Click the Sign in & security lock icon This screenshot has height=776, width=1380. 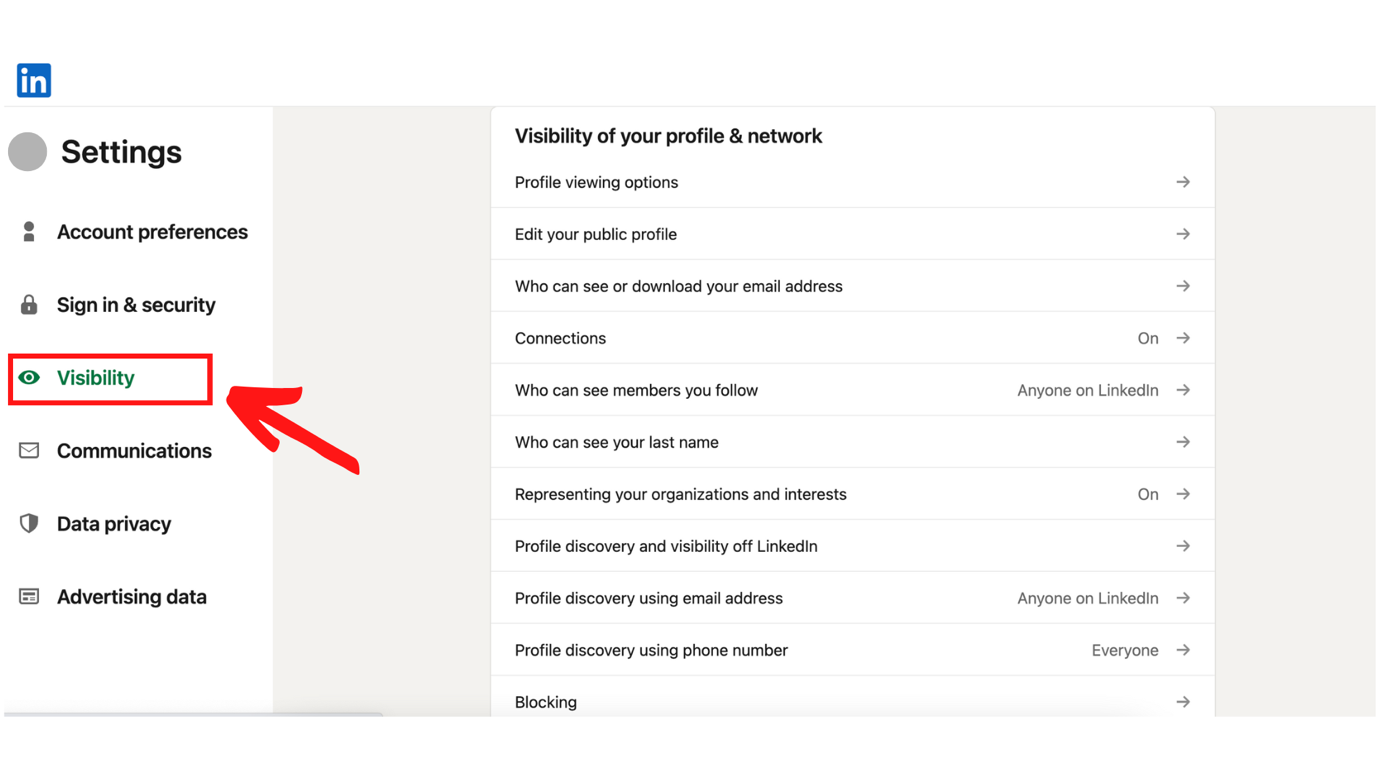coord(29,305)
